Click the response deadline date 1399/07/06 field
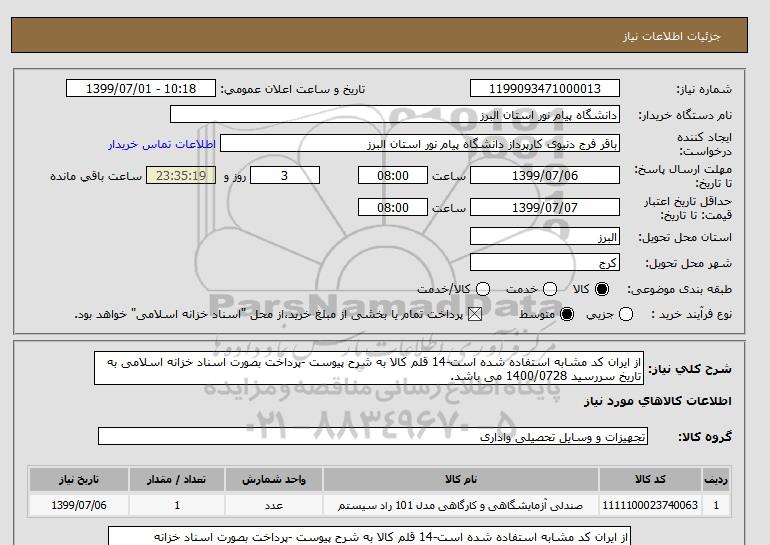The width and height of the screenshot is (770, 545). click(x=545, y=175)
